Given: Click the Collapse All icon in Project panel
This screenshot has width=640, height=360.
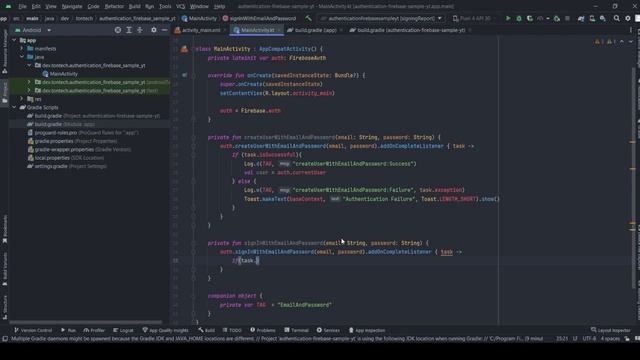Looking at the screenshot, I should coord(140,30).
